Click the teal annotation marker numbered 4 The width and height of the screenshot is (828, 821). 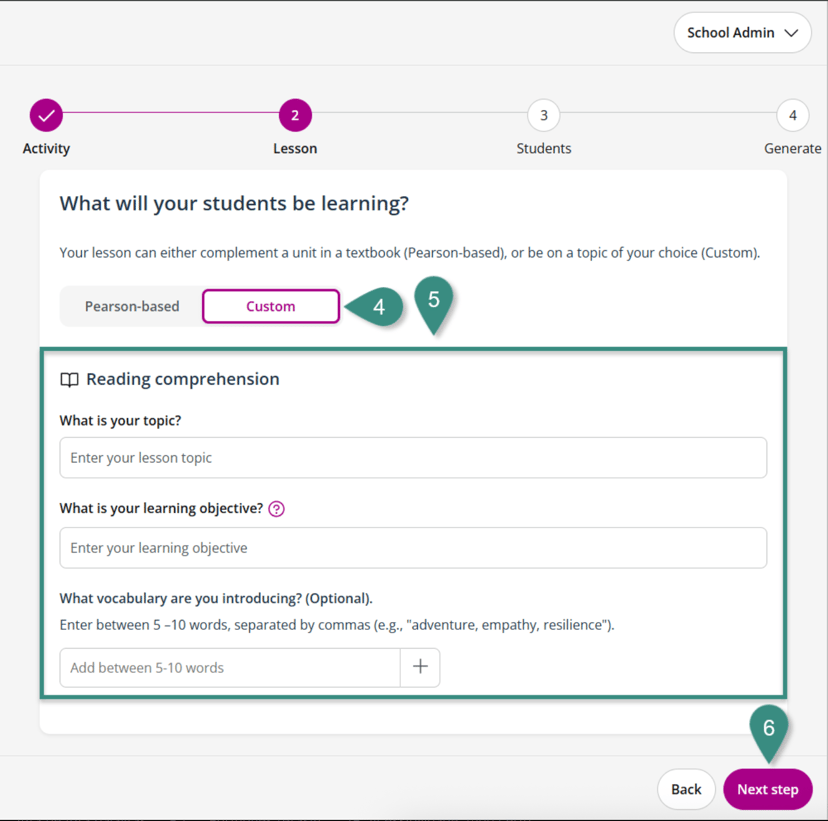[x=378, y=307]
